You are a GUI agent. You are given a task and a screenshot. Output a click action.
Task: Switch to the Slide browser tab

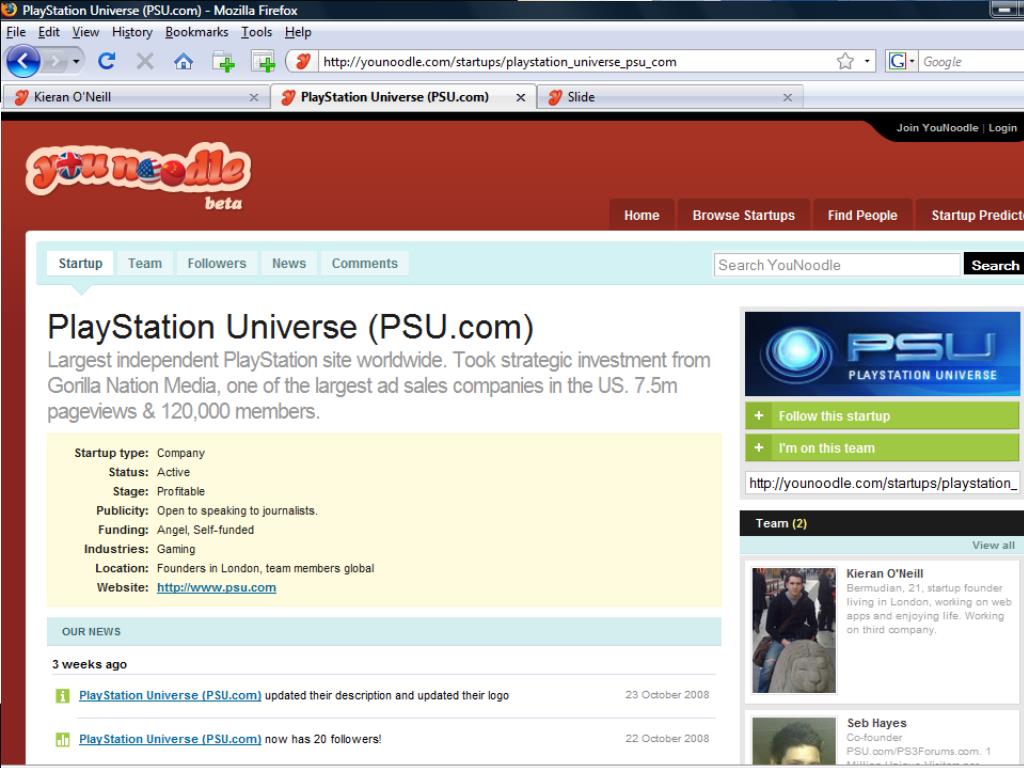coord(669,97)
